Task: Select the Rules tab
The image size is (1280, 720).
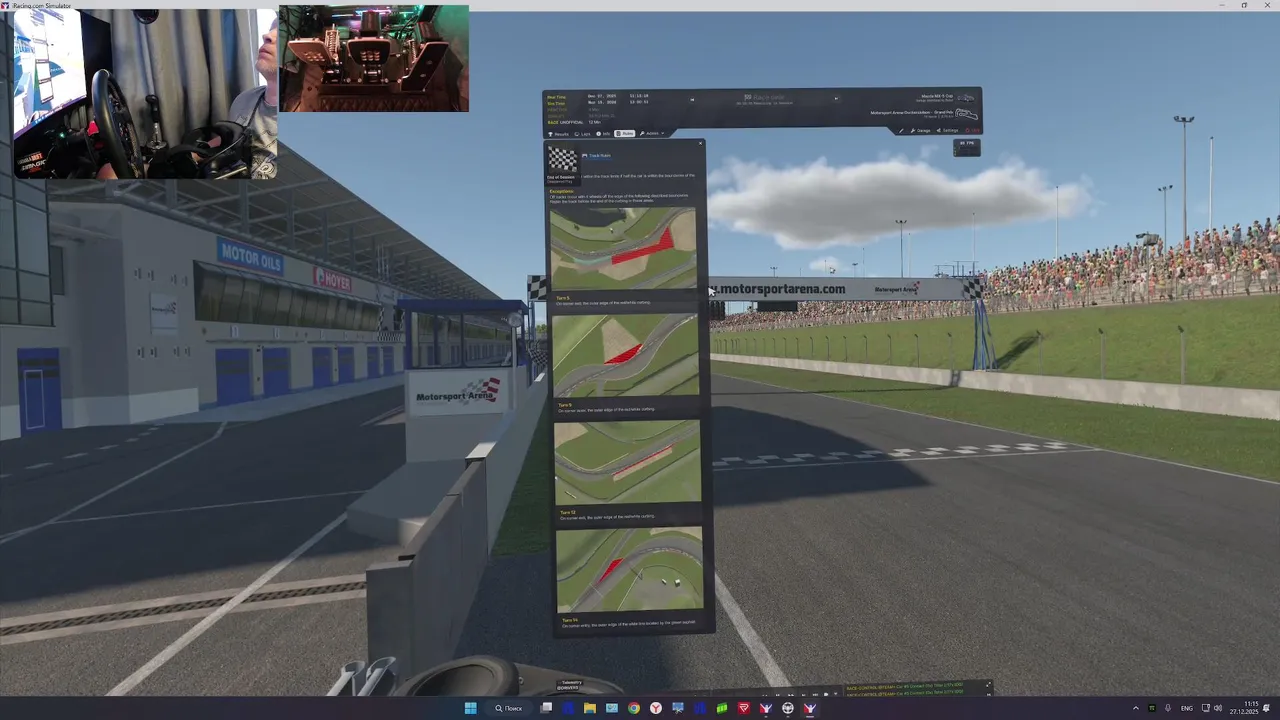Action: [625, 134]
